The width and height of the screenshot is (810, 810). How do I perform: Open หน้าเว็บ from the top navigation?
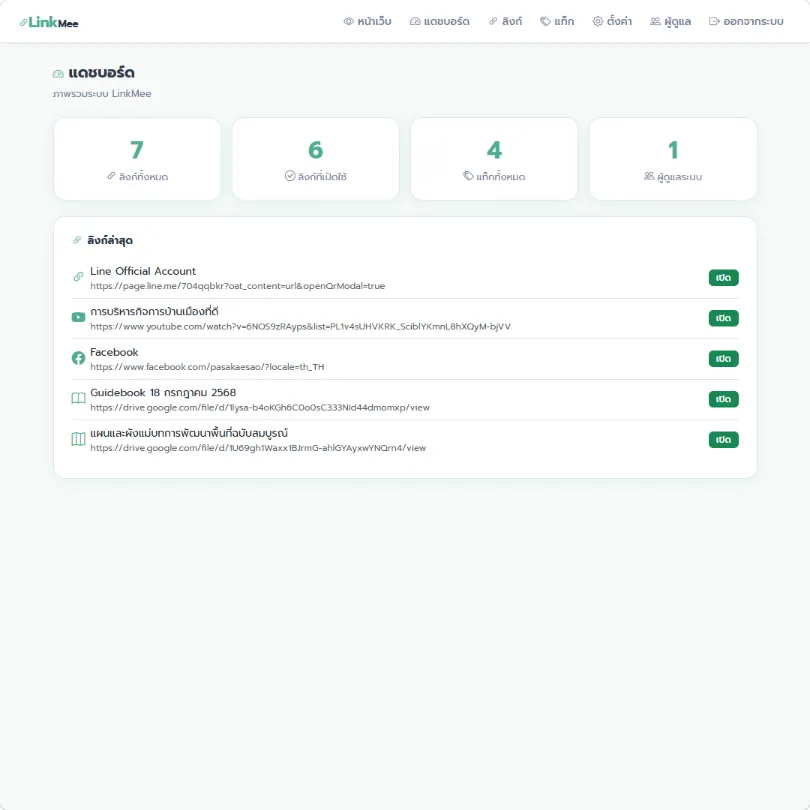(367, 21)
